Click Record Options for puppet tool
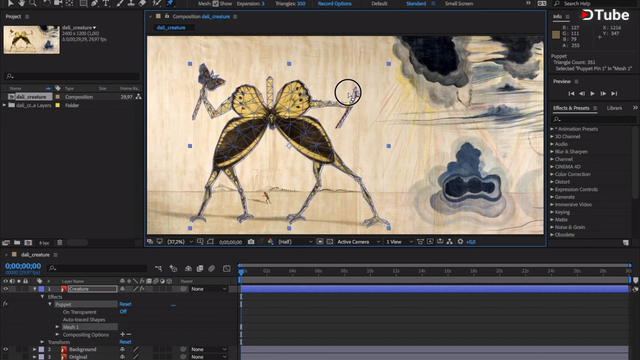Screen dimensions: 640x360 point(335,3)
